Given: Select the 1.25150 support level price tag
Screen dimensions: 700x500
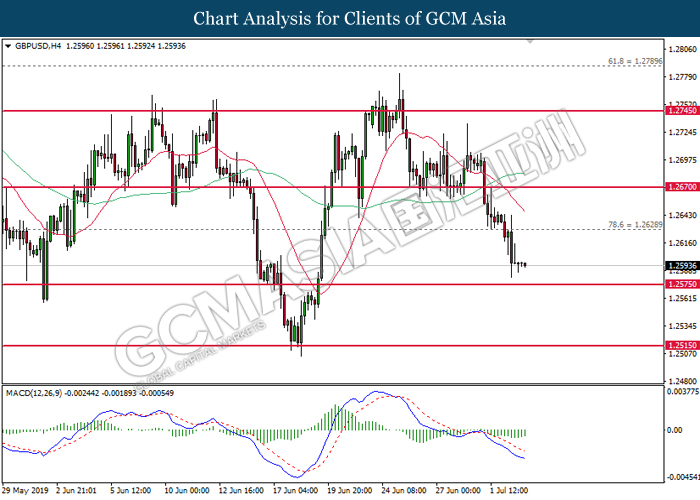Looking at the screenshot, I should (682, 345).
